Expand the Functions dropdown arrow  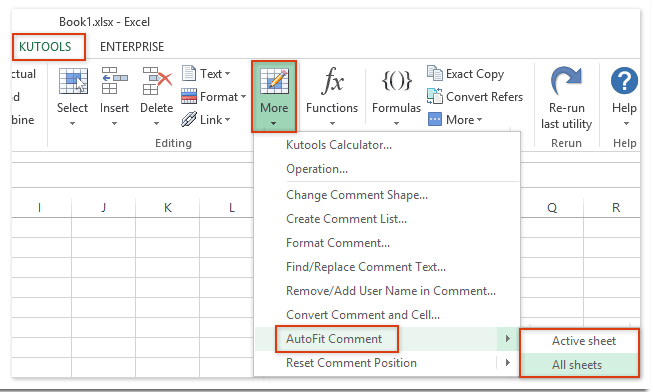[x=332, y=123]
